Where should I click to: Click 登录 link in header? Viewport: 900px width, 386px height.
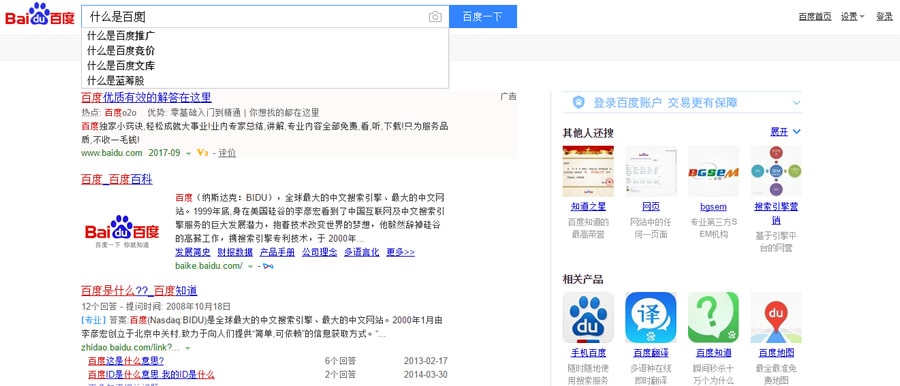click(x=884, y=17)
